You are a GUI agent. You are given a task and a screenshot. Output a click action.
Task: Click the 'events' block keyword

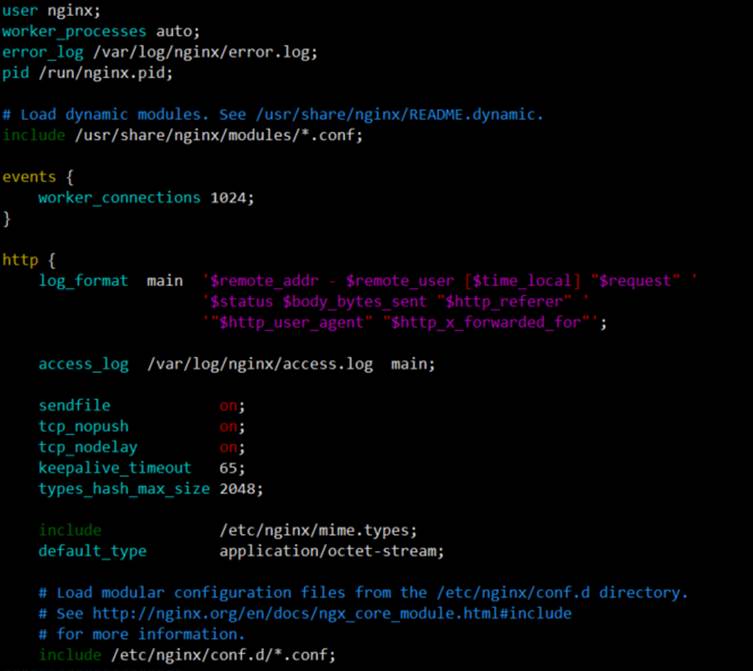[29, 177]
